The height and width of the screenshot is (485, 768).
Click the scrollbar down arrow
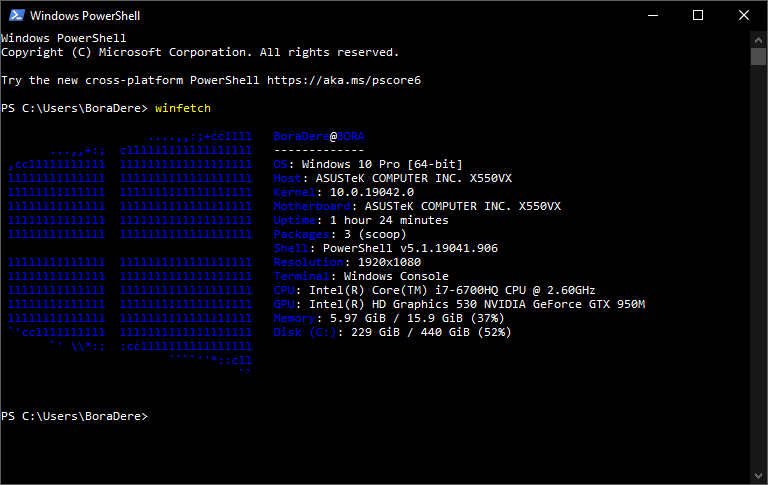pos(758,476)
